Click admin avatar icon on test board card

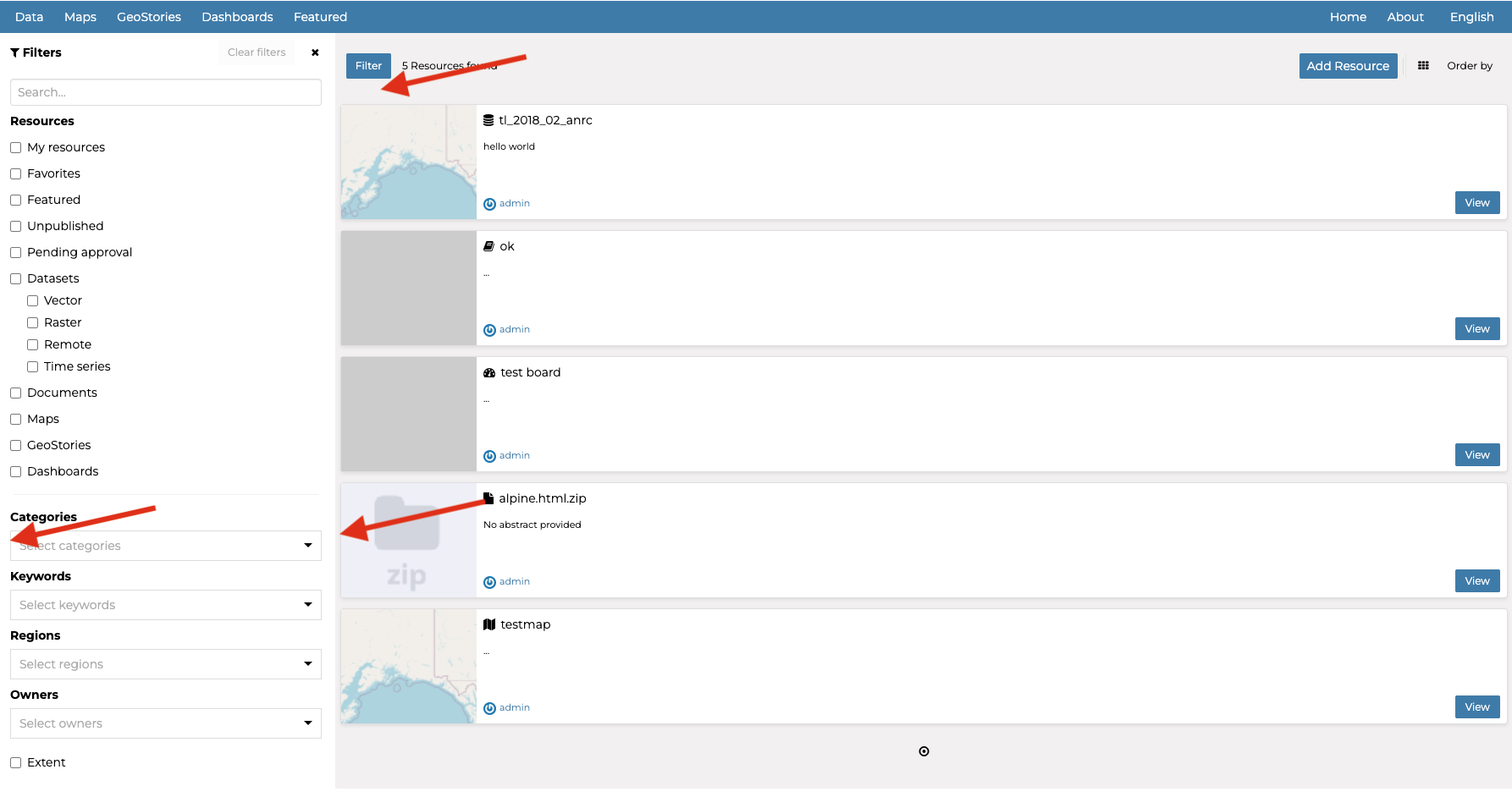click(489, 456)
